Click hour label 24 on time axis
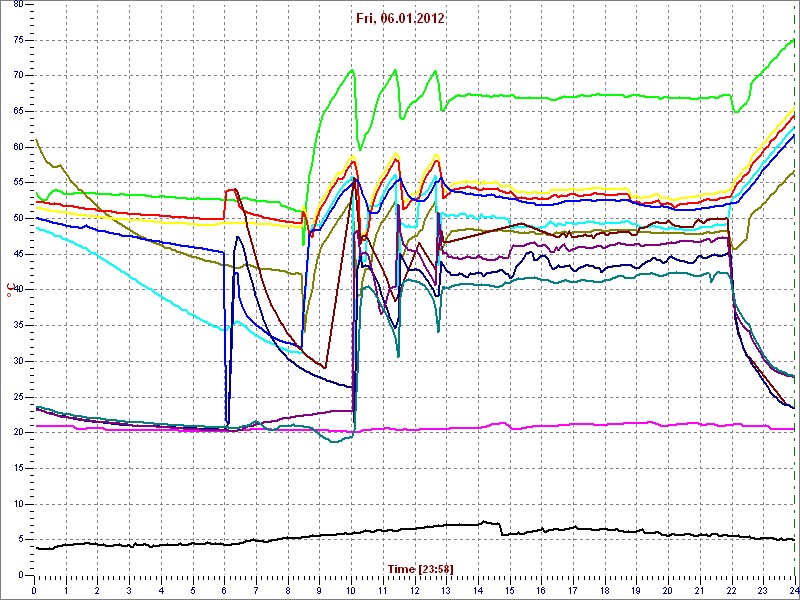 (794, 589)
